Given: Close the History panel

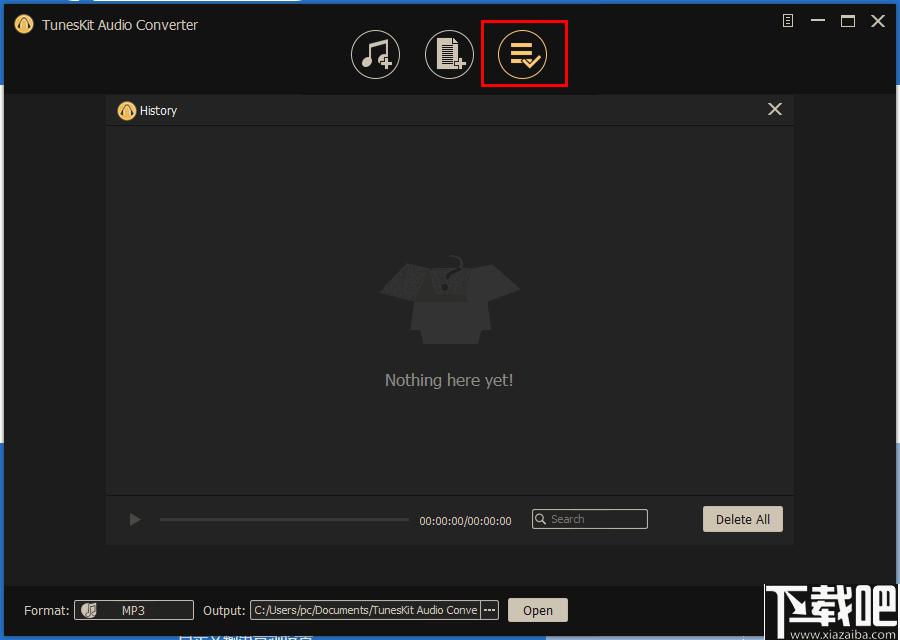Looking at the screenshot, I should click(775, 109).
